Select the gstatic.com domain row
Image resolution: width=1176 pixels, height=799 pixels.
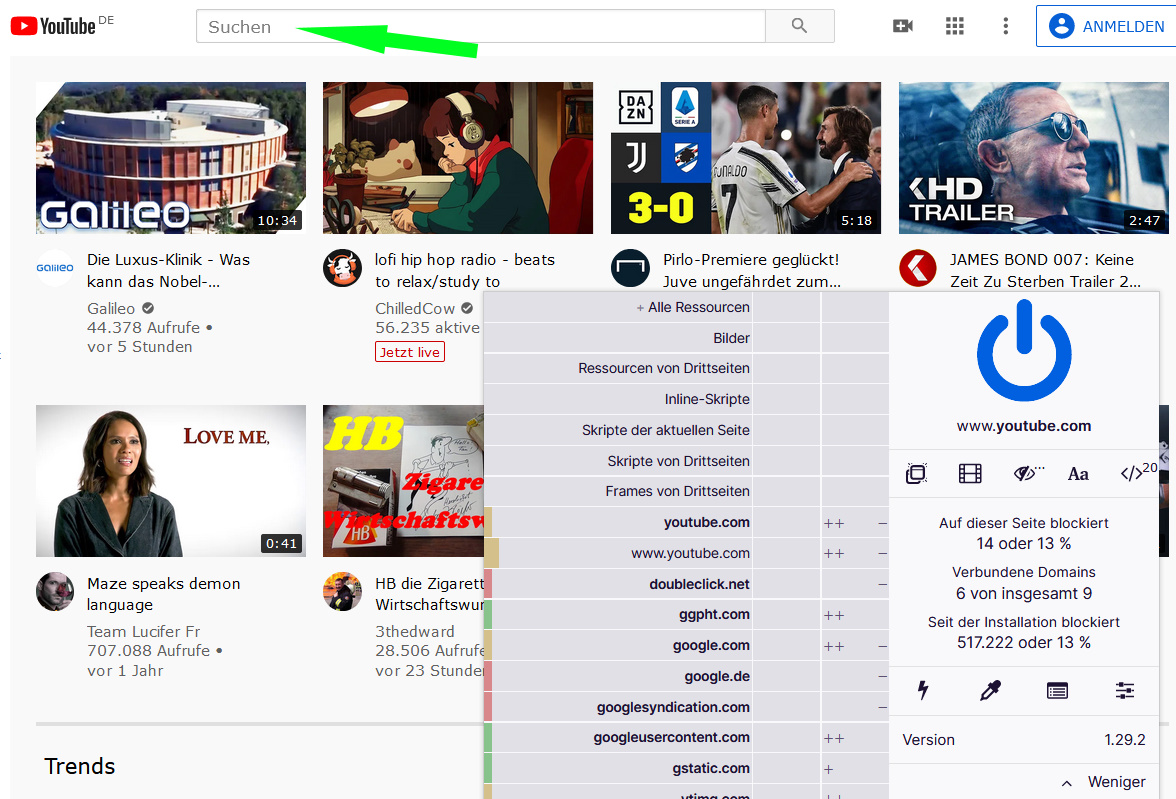point(617,768)
